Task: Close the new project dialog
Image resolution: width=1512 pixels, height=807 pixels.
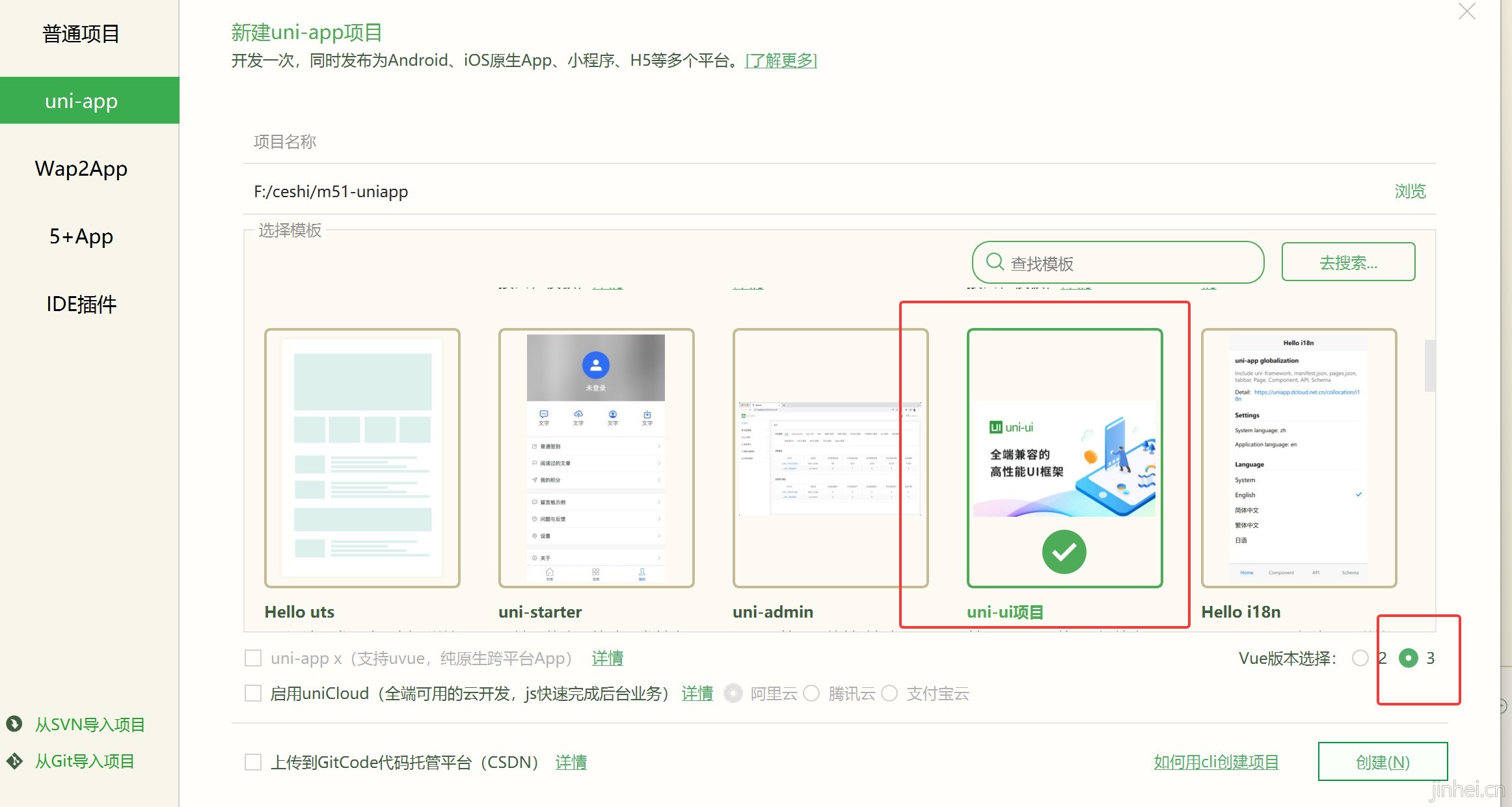Action: coord(1466,12)
